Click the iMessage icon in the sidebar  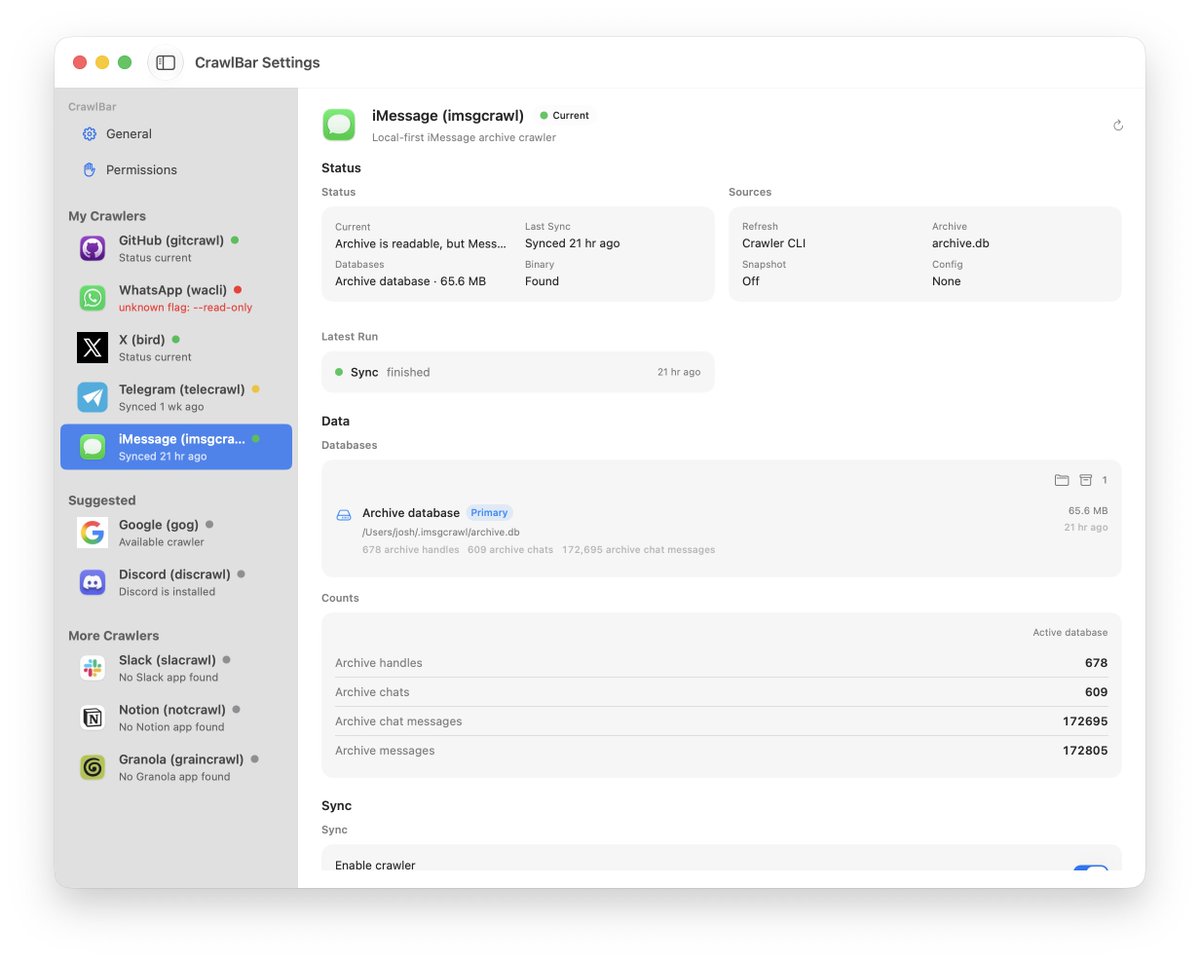(93, 447)
